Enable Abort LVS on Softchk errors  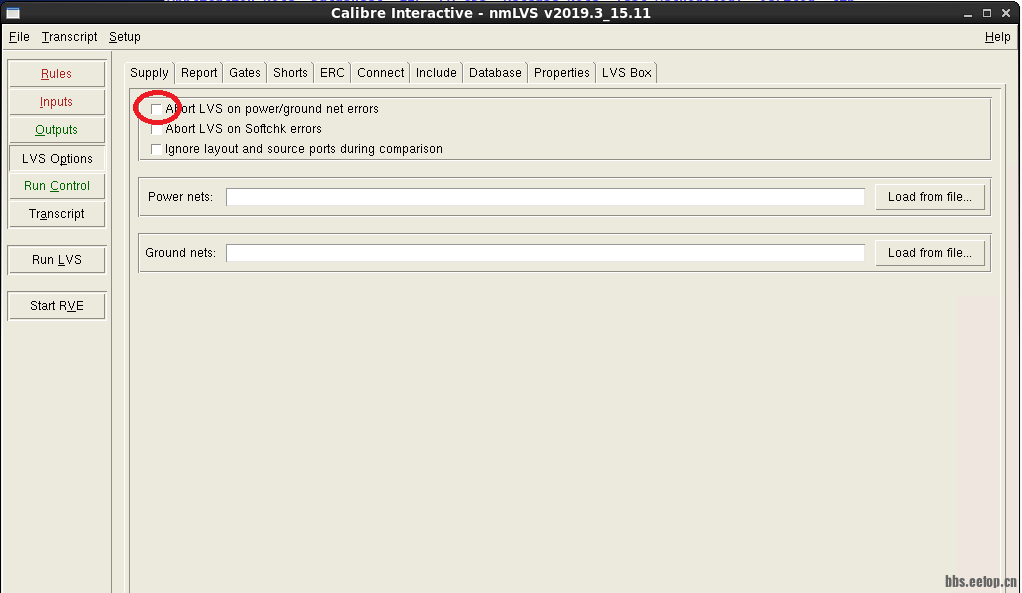click(x=156, y=129)
